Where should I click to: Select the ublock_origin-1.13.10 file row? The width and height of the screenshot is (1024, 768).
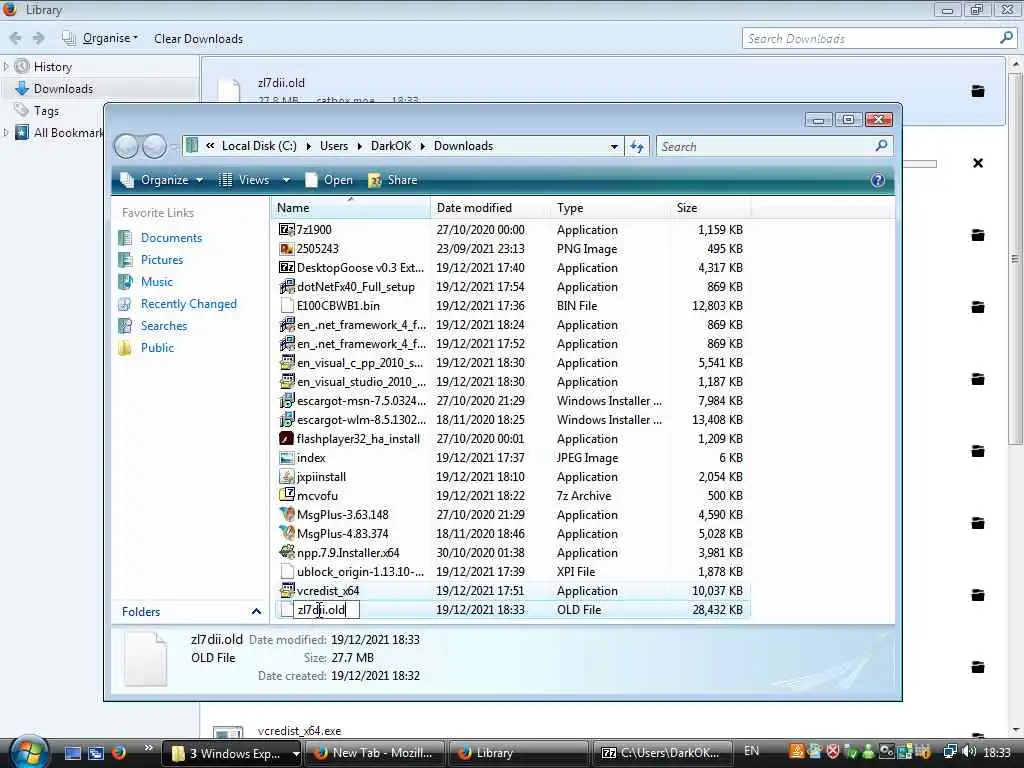pyautogui.click(x=511, y=571)
